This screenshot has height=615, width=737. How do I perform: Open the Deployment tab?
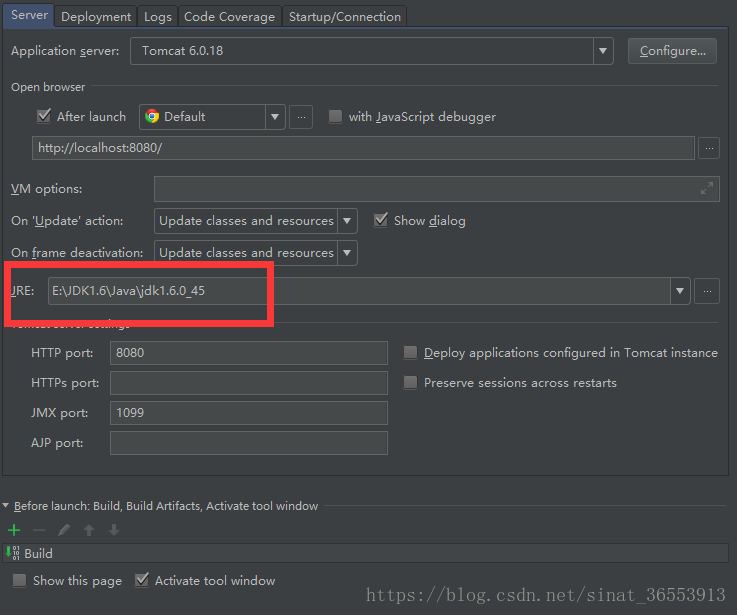(x=96, y=16)
